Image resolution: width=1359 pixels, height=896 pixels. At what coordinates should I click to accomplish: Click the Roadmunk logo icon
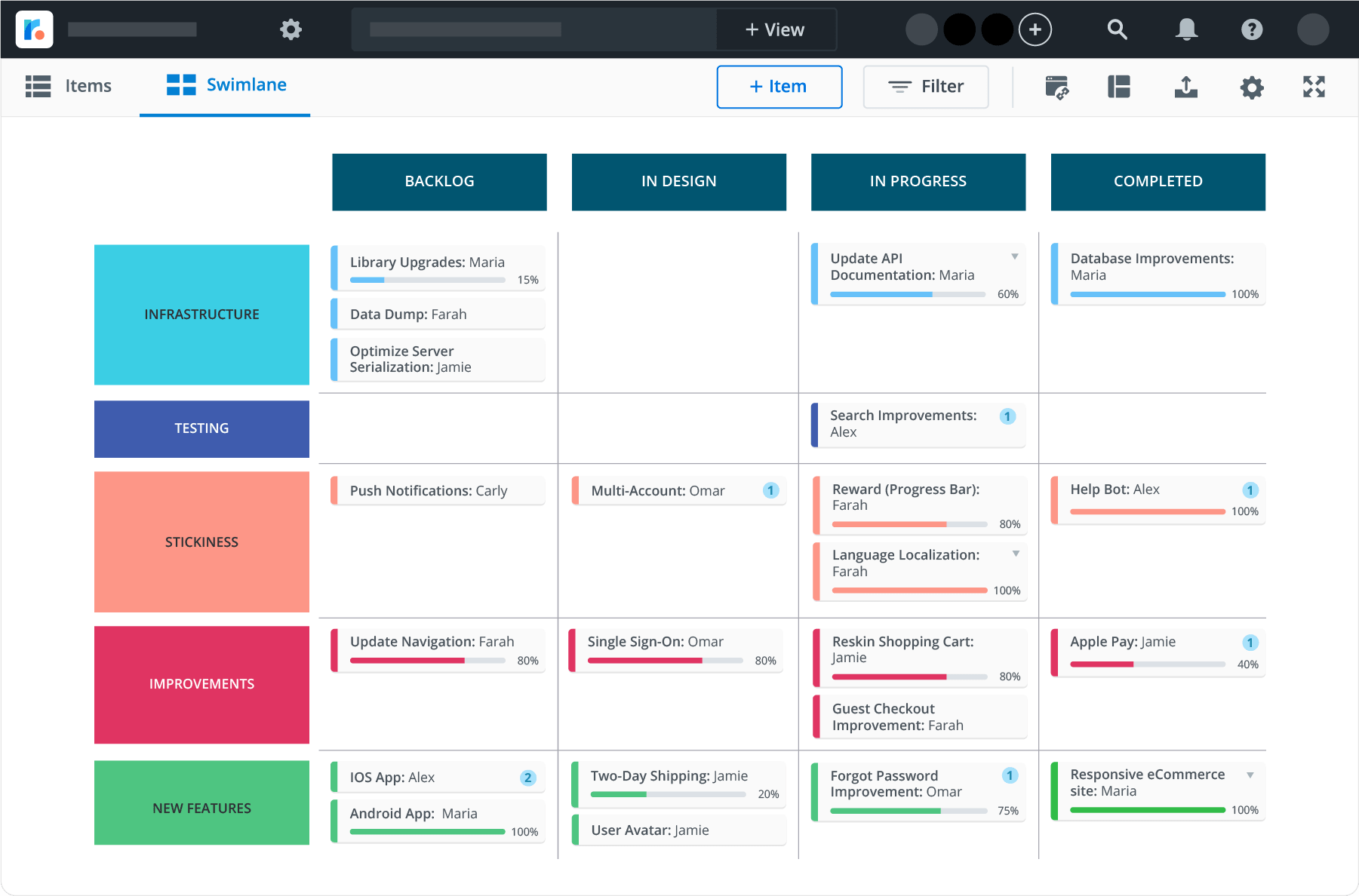34,29
